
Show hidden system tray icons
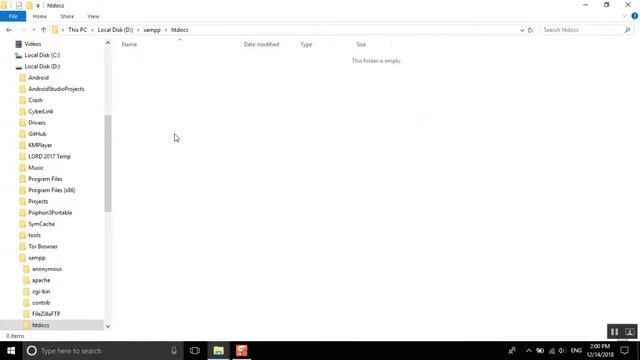click(x=529, y=351)
